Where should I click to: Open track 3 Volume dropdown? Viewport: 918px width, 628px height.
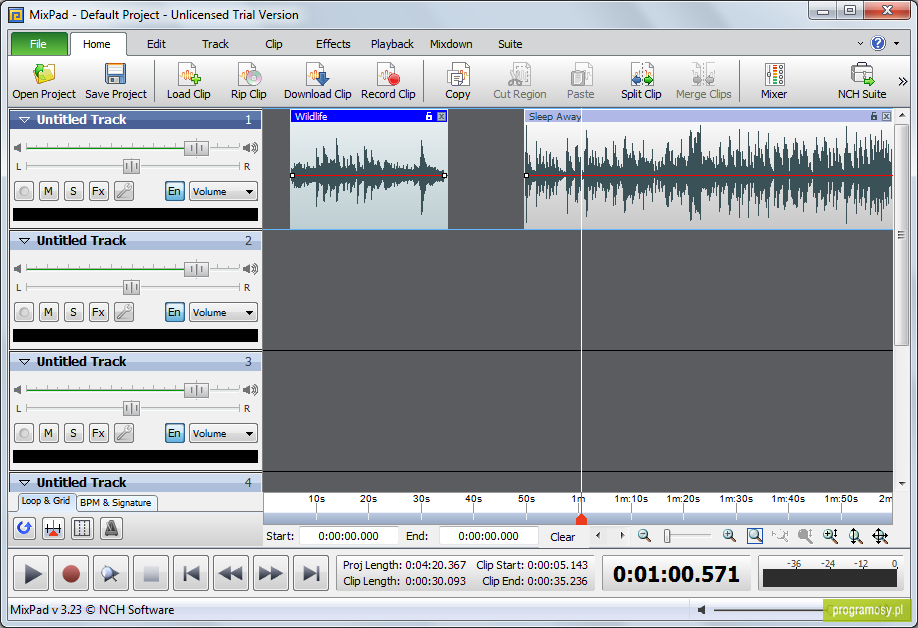[x=223, y=434]
